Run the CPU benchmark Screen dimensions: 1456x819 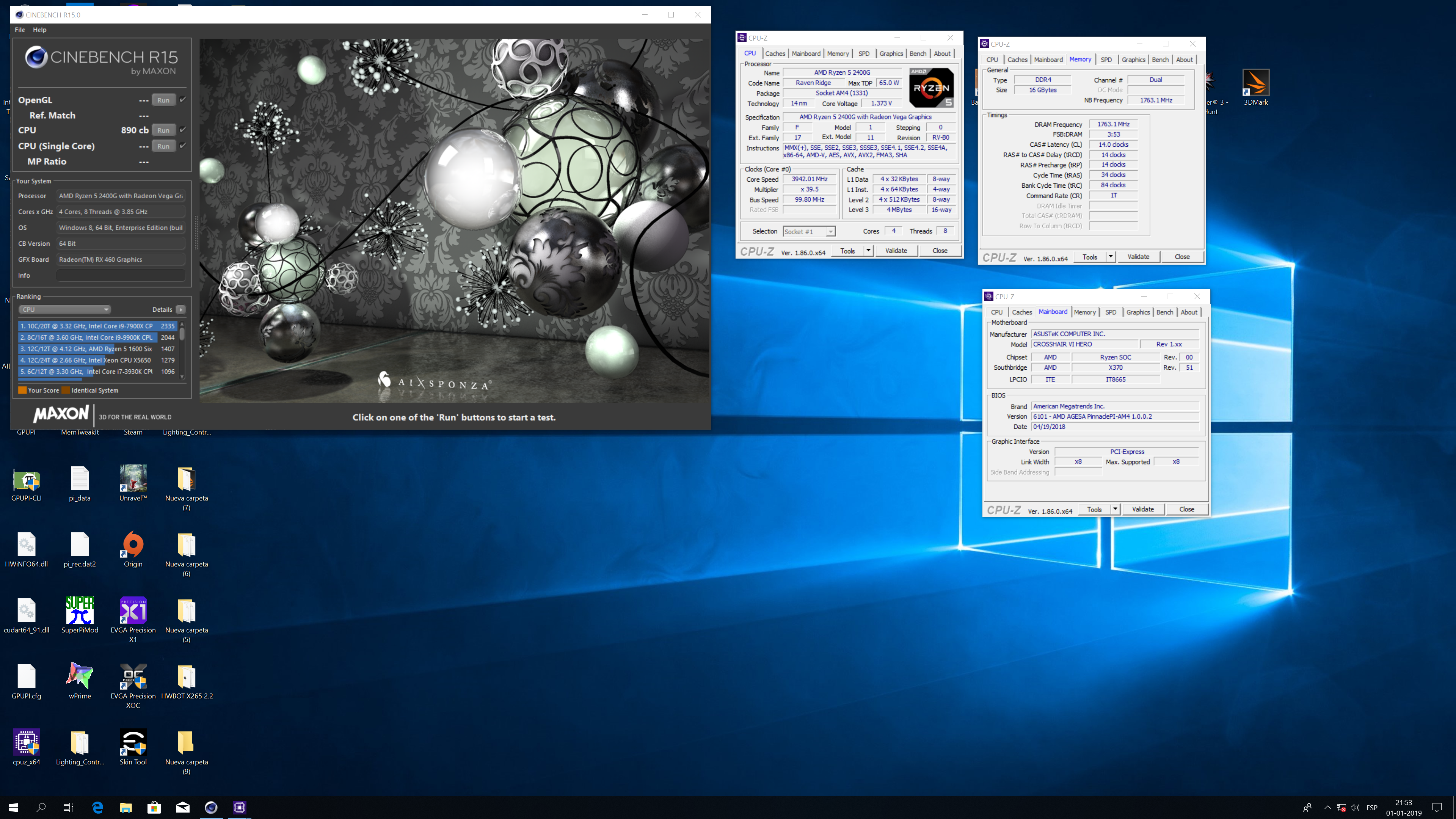click(x=163, y=130)
